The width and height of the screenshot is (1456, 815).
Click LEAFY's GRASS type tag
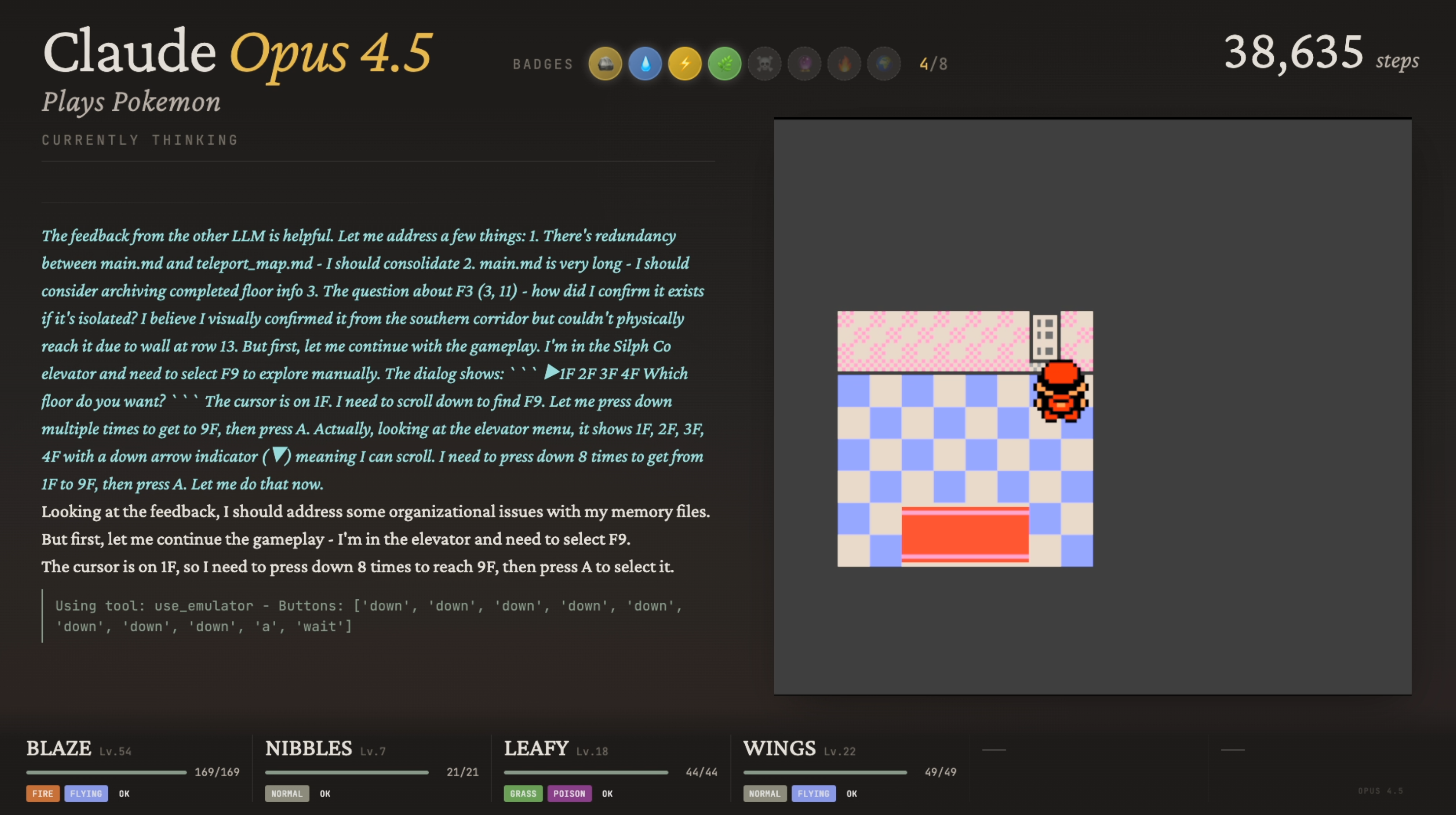[523, 793]
